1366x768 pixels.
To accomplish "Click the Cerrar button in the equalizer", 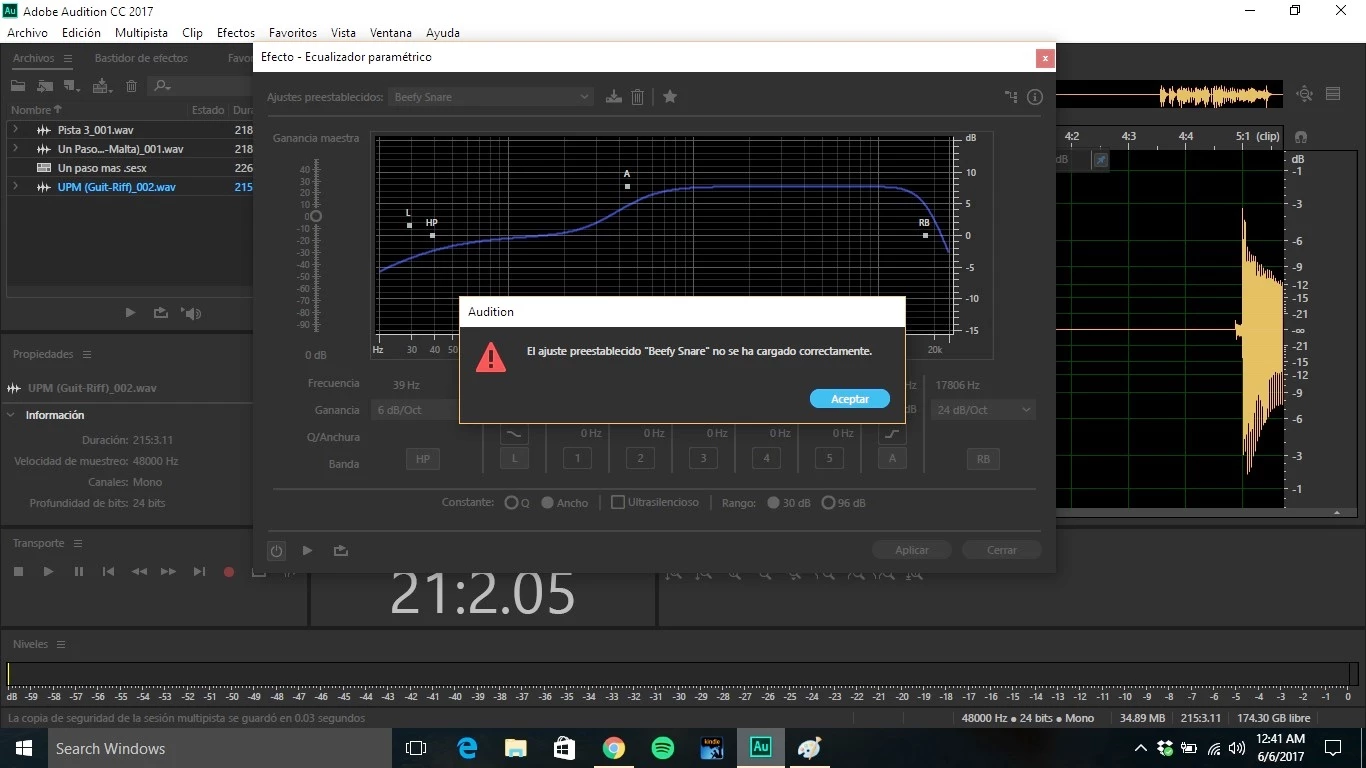I will tap(1001, 550).
